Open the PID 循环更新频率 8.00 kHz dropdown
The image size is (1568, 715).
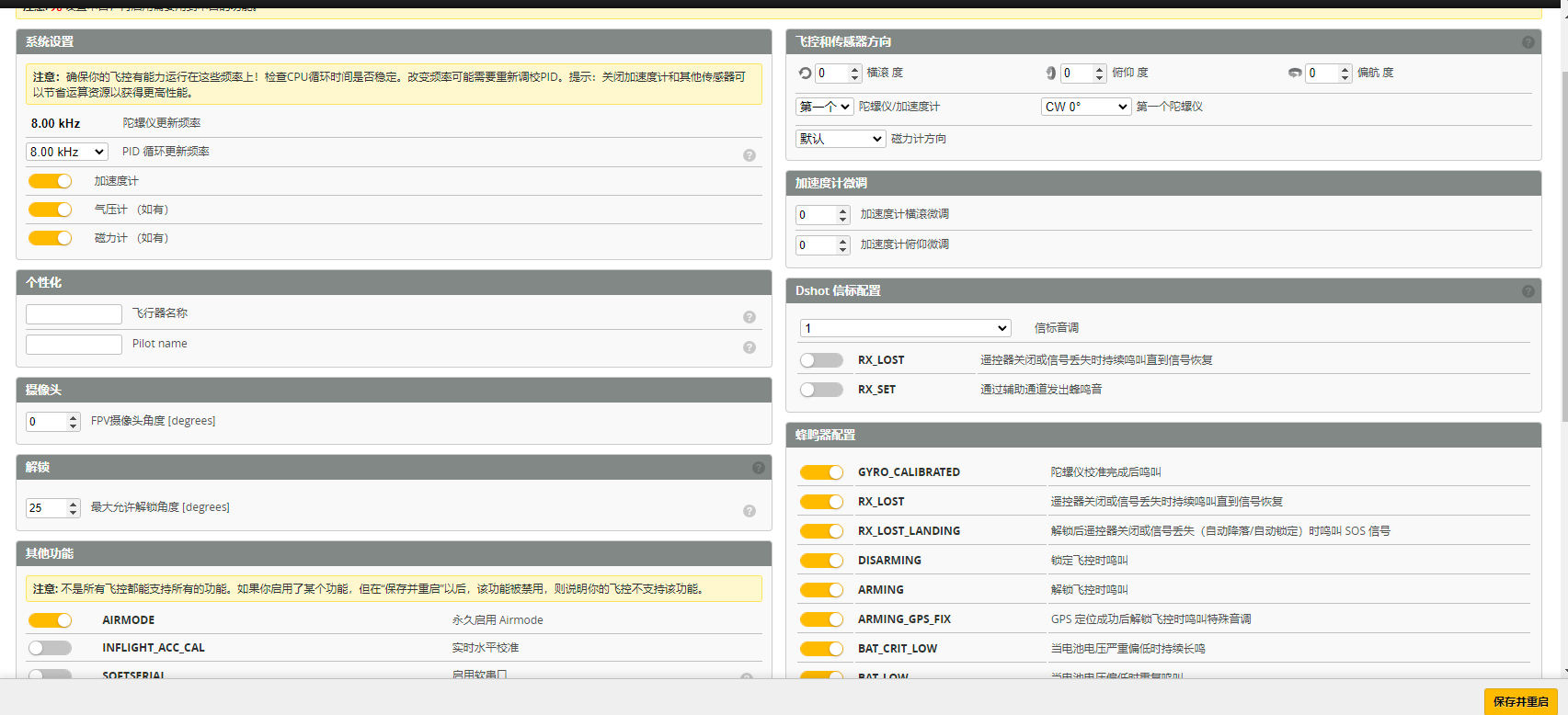(67, 152)
